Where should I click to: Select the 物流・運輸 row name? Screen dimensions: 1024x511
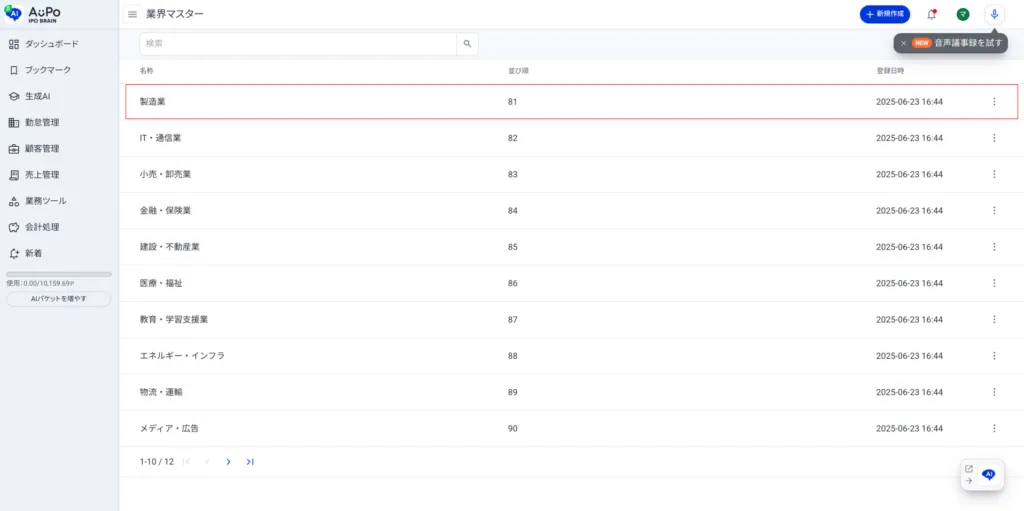tap(161, 392)
